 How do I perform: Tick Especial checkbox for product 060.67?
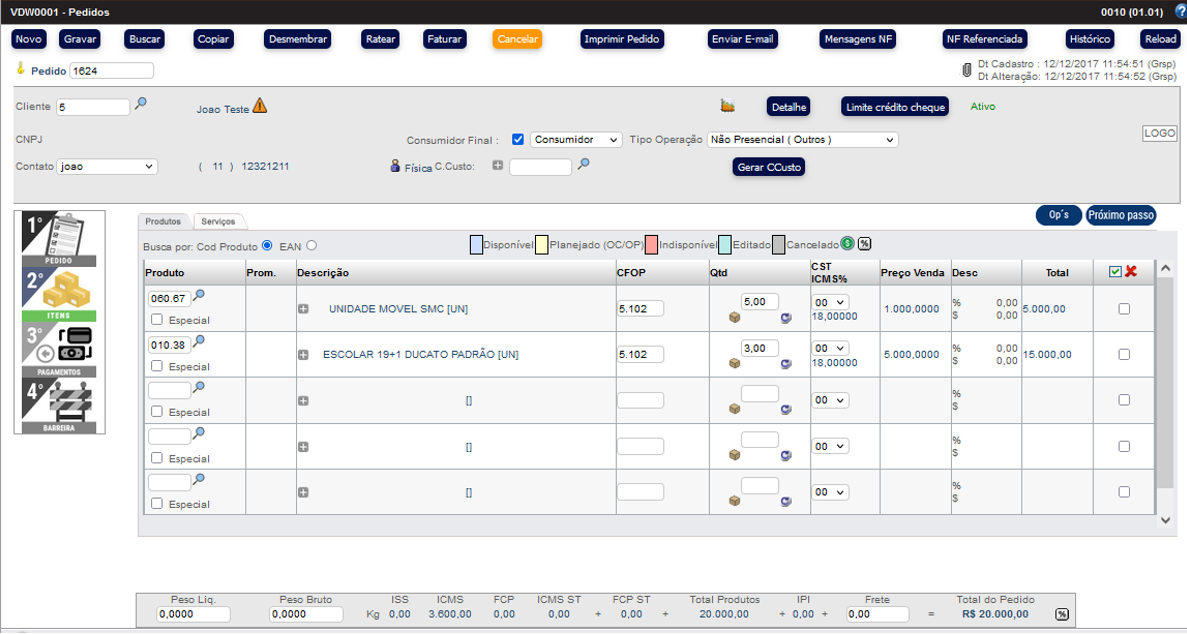(157, 320)
